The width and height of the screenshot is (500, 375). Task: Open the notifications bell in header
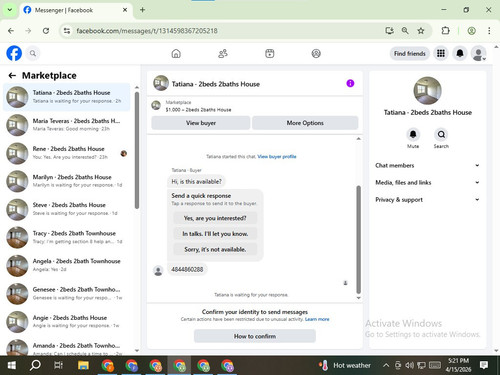point(460,53)
